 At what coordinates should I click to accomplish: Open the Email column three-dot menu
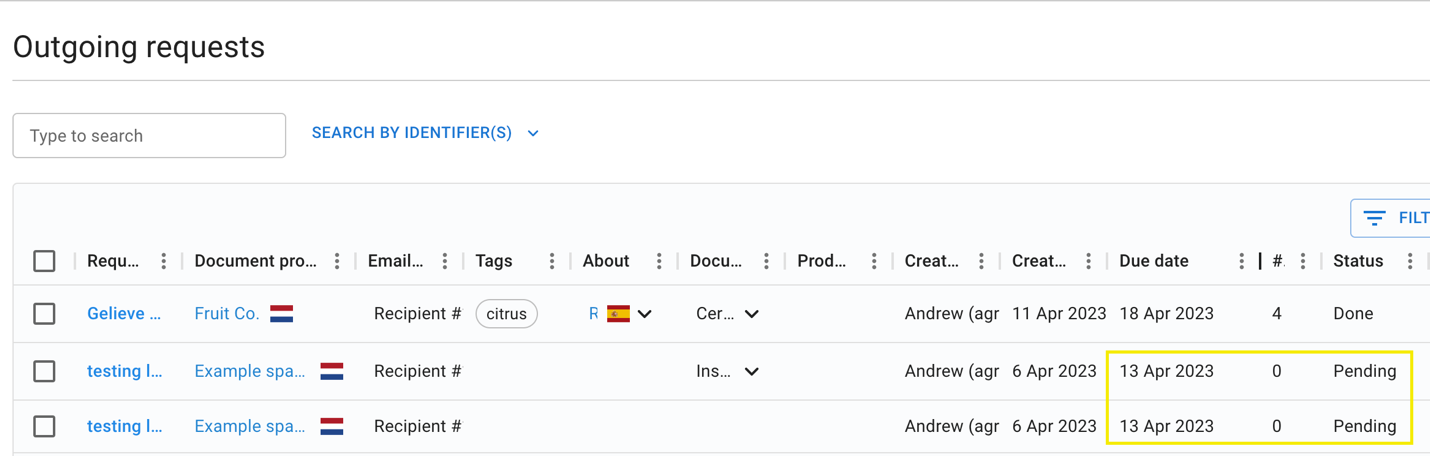[x=445, y=261]
